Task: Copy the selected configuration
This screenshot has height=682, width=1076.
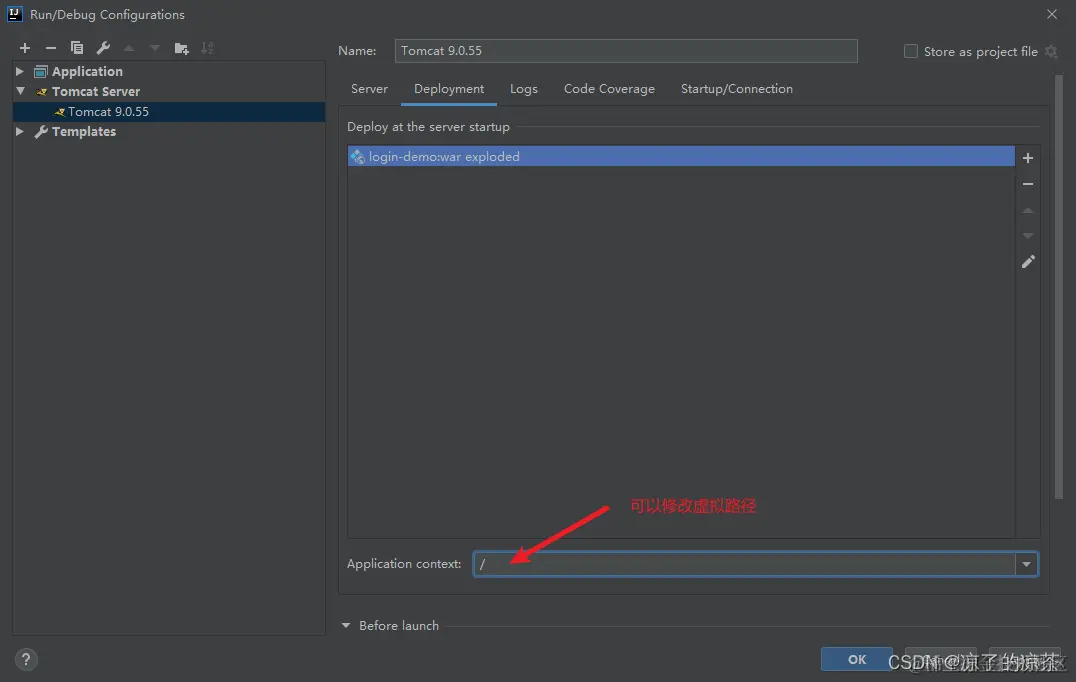Action: (77, 48)
